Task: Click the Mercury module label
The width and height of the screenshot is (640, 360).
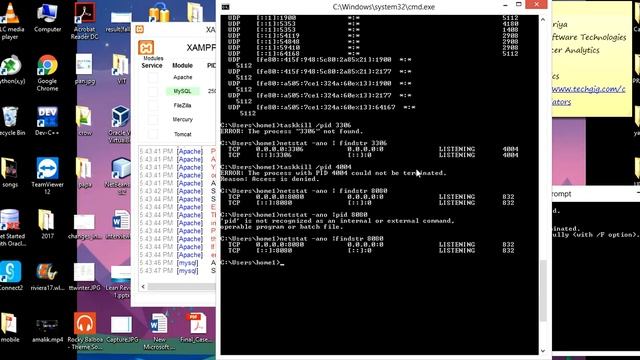Action: pyautogui.click(x=182, y=120)
